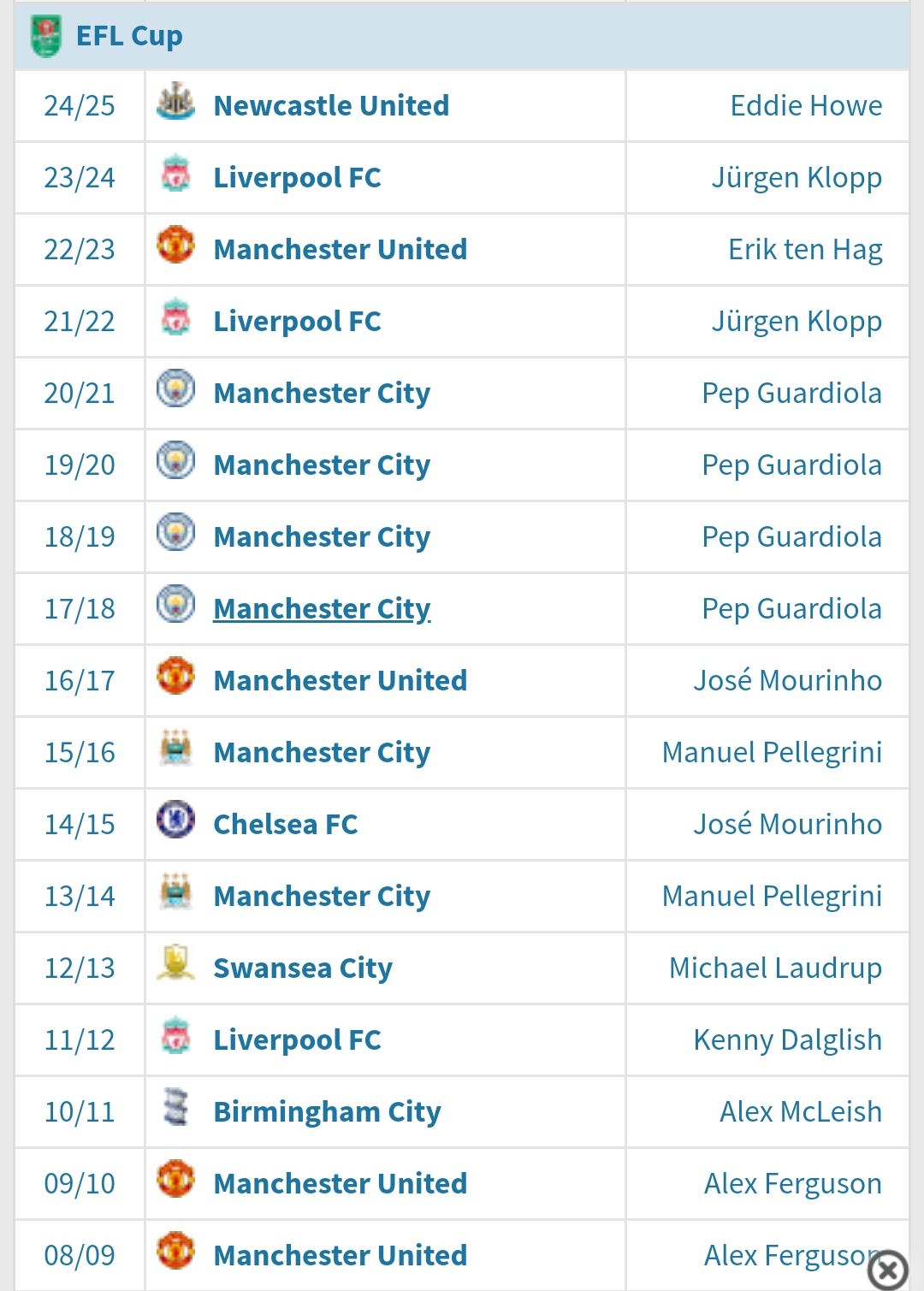Click Manchester City crest in 20/21 row
Viewport: 924px width, 1291px height.
click(x=176, y=389)
